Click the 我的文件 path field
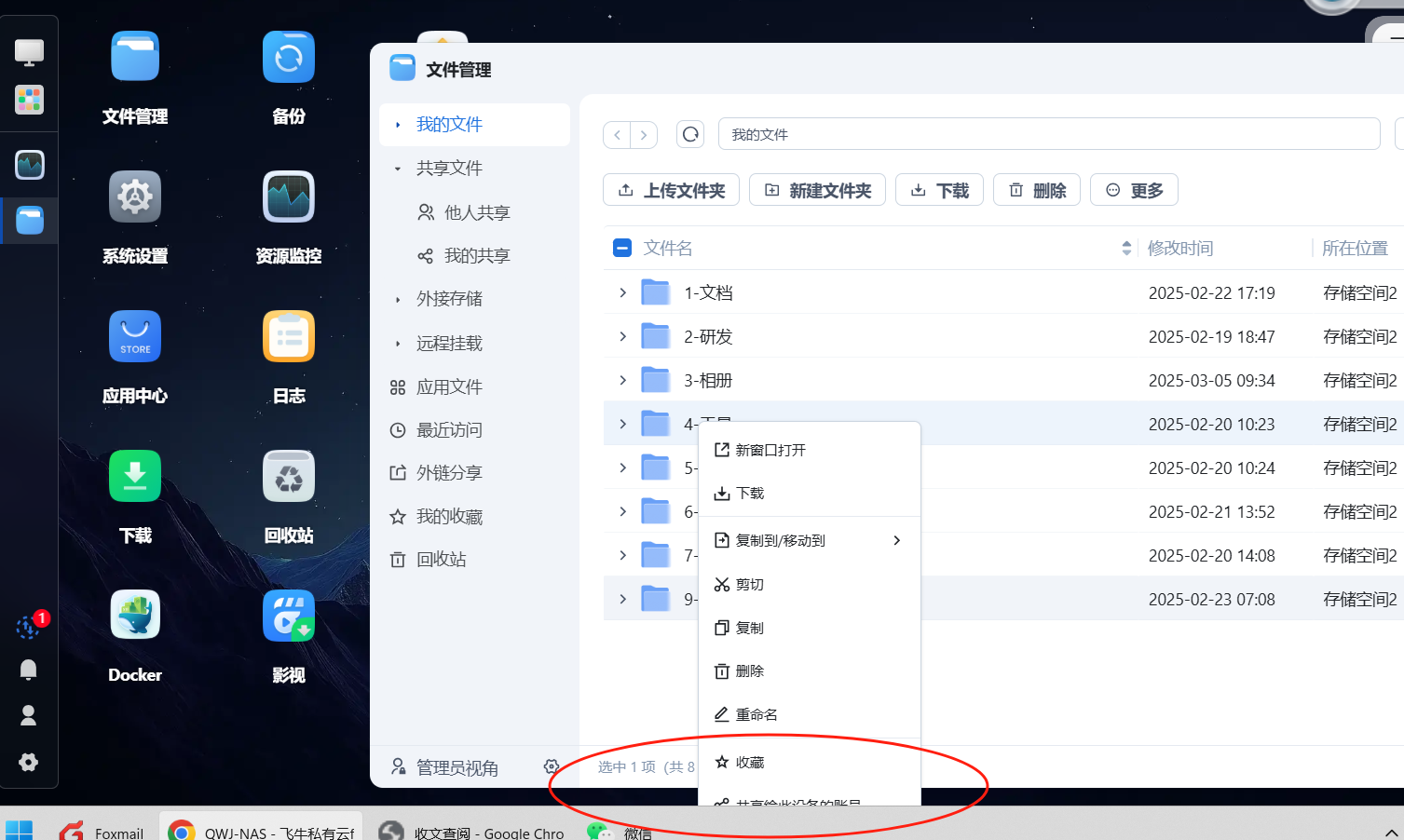The width and height of the screenshot is (1404, 840). click(1049, 134)
